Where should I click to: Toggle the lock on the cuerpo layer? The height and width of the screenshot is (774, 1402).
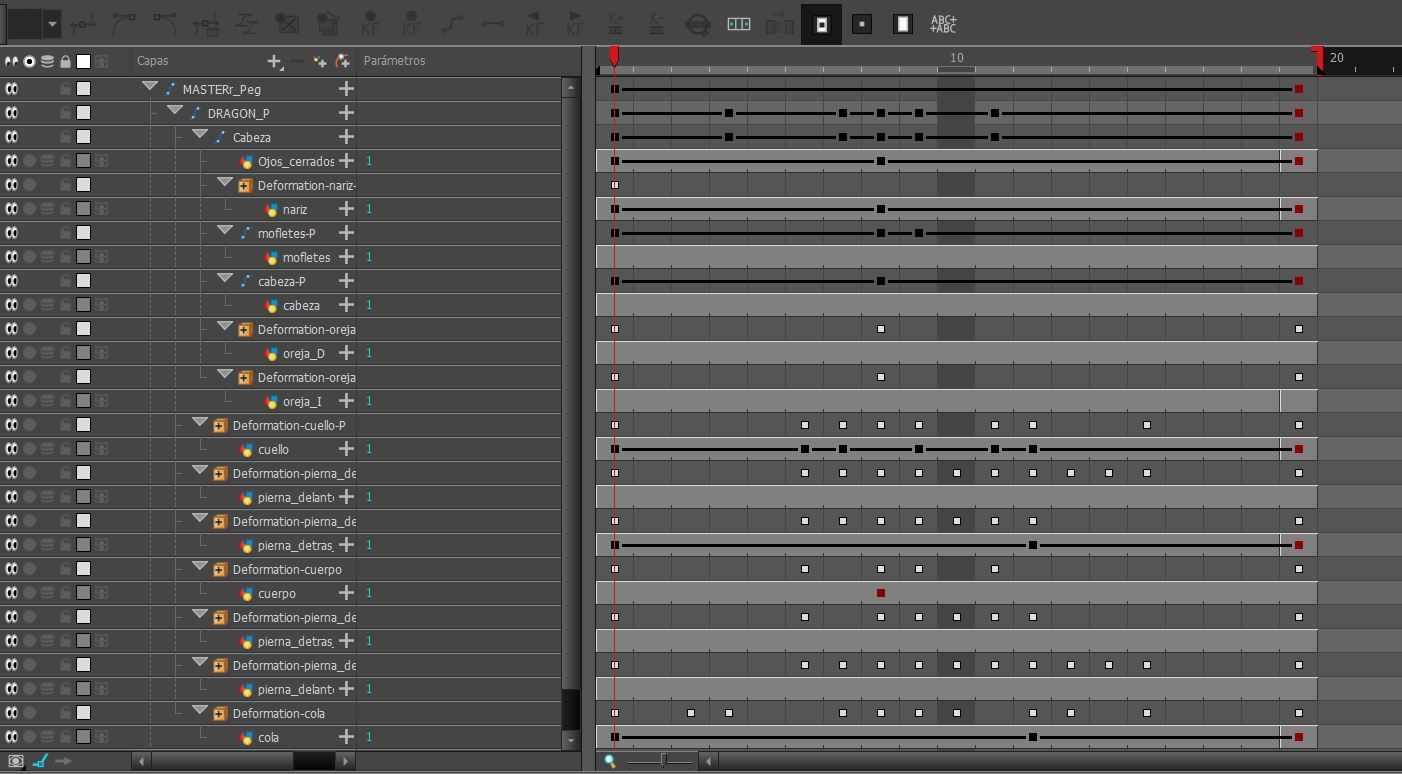[x=65, y=593]
